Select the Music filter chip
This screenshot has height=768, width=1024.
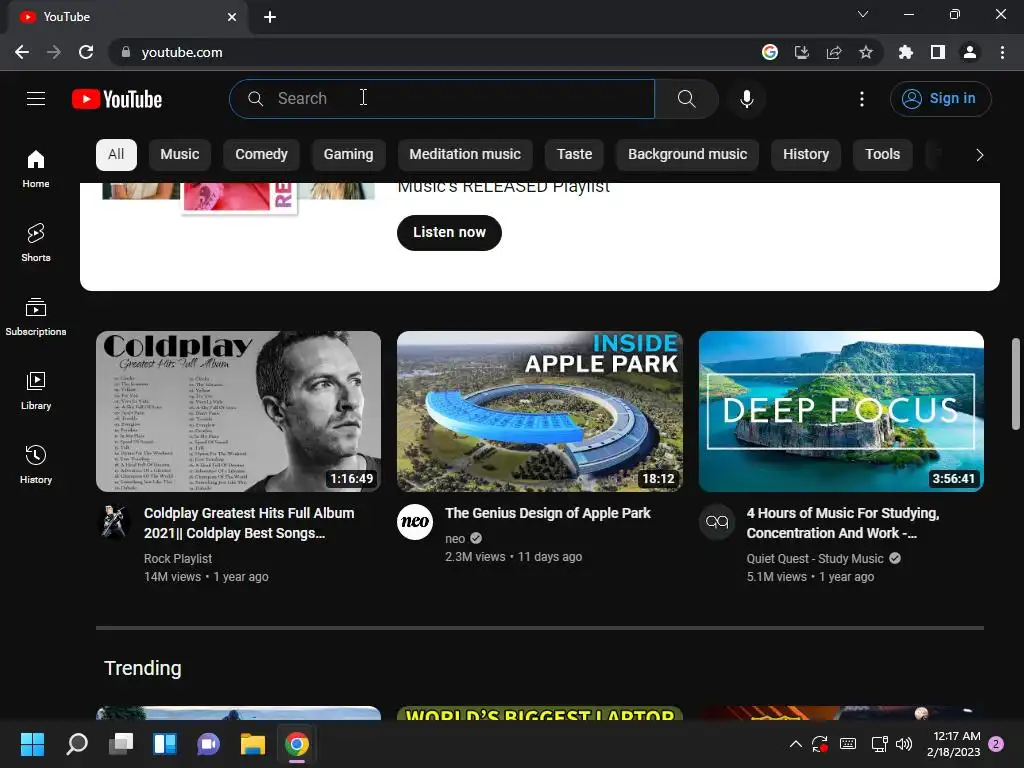pos(180,155)
